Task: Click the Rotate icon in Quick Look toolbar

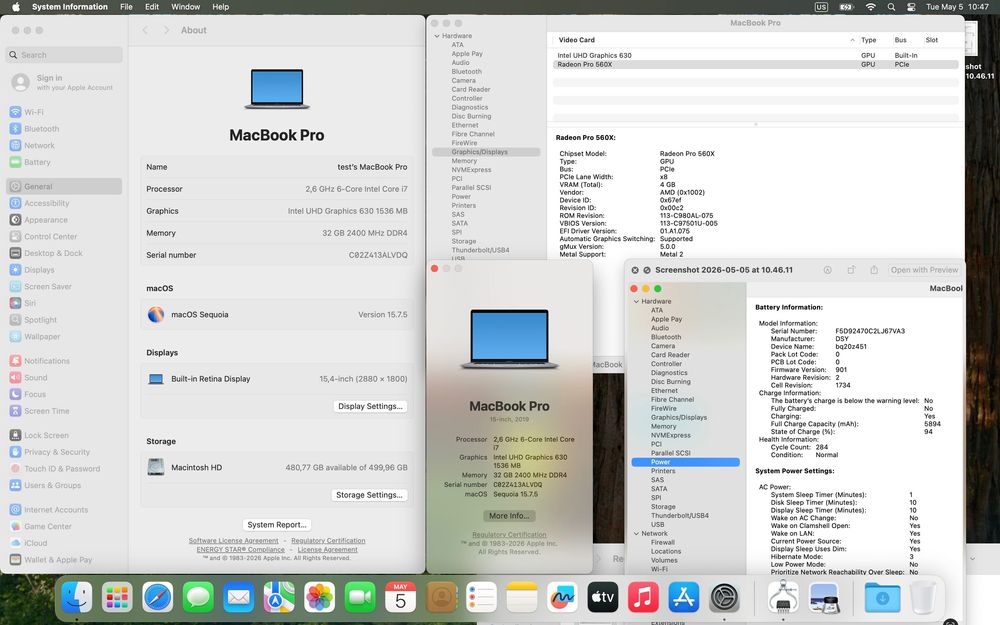Action: (x=851, y=270)
